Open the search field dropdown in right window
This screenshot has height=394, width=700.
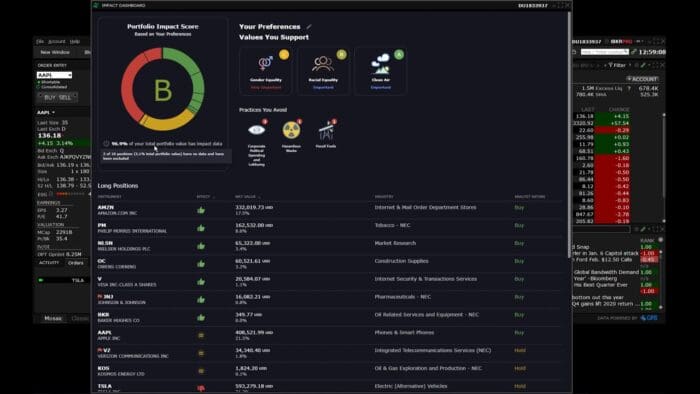(626, 52)
